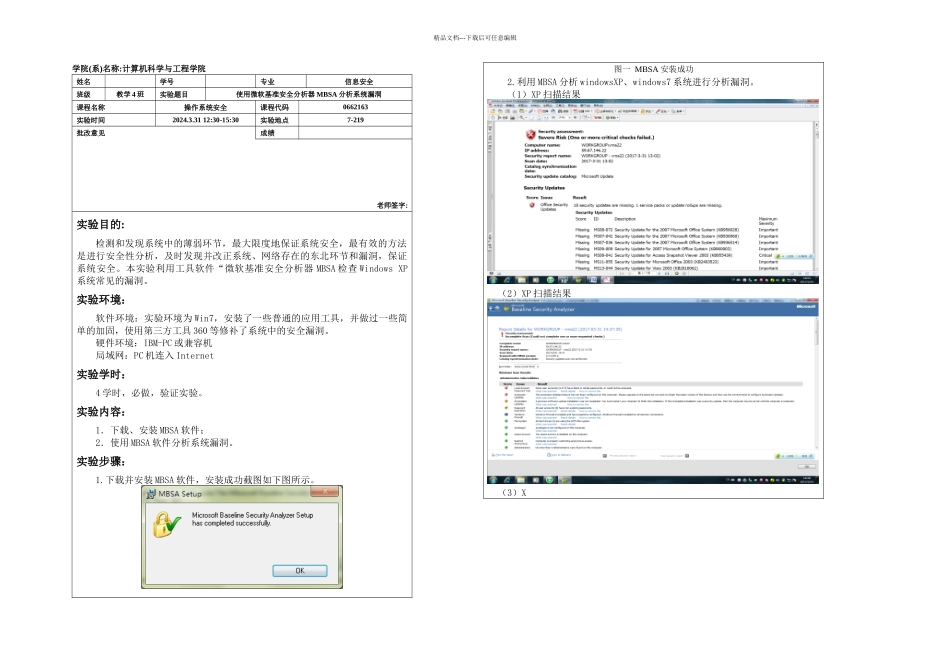Click the "Security Updates" heading in scan report
The height and width of the screenshot is (672, 950).
(544, 188)
